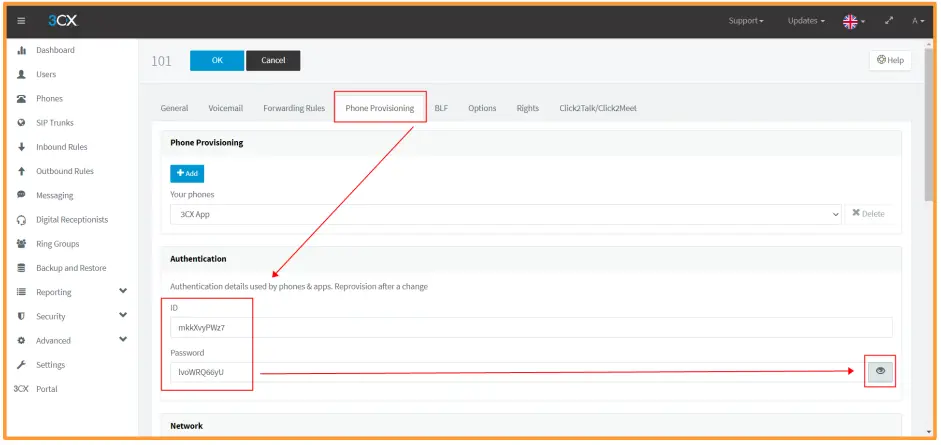
Task: Click the 3CX logo
Action: pyautogui.click(x=63, y=21)
